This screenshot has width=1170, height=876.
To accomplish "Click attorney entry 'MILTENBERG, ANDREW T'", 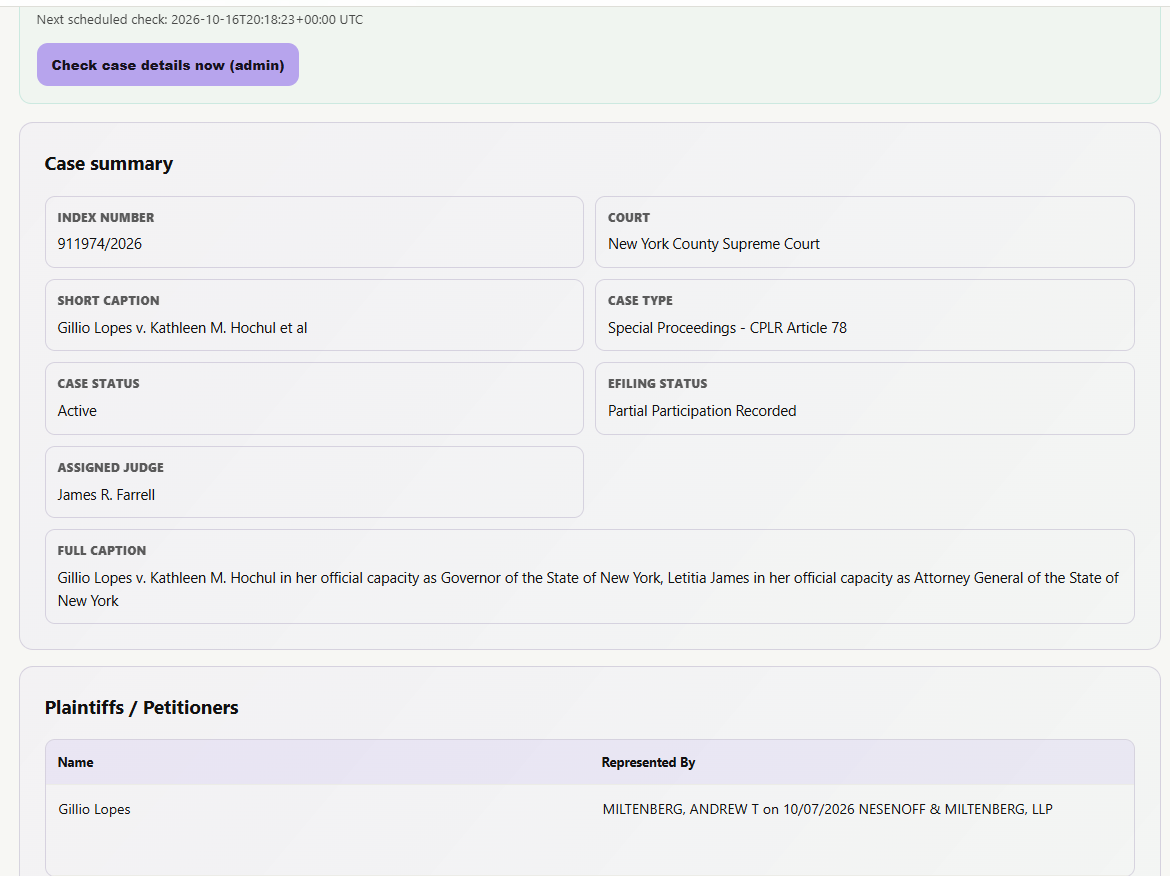I will pos(681,809).
